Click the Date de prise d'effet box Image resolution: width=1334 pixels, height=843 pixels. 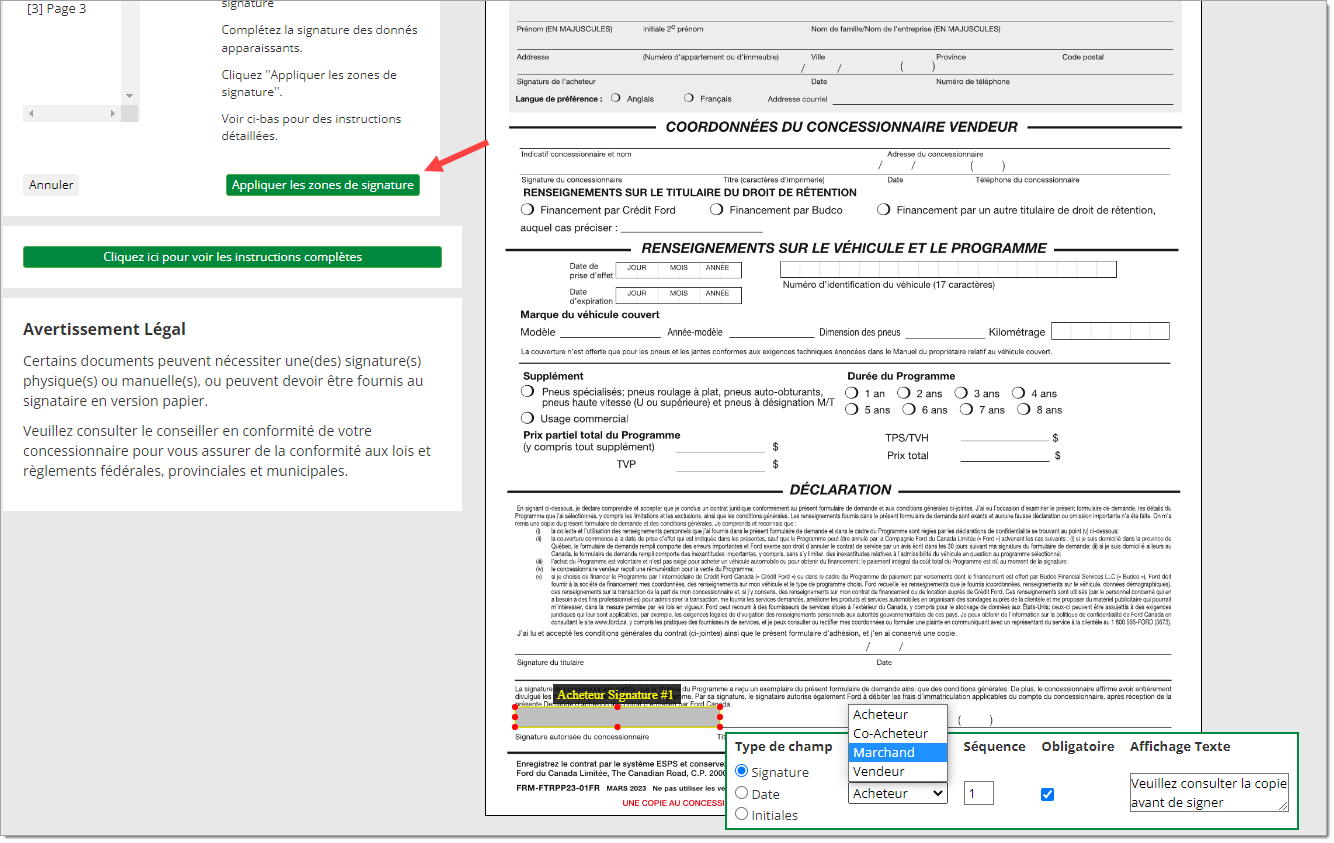coord(678,269)
